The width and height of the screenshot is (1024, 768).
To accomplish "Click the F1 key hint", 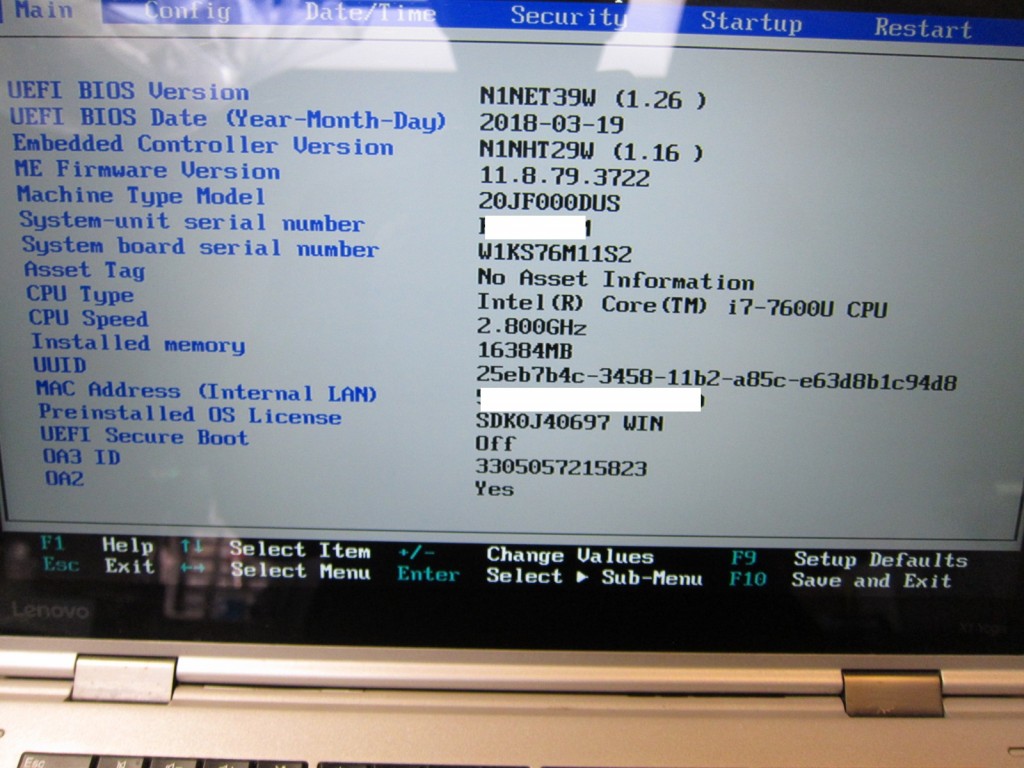I will point(52,543).
